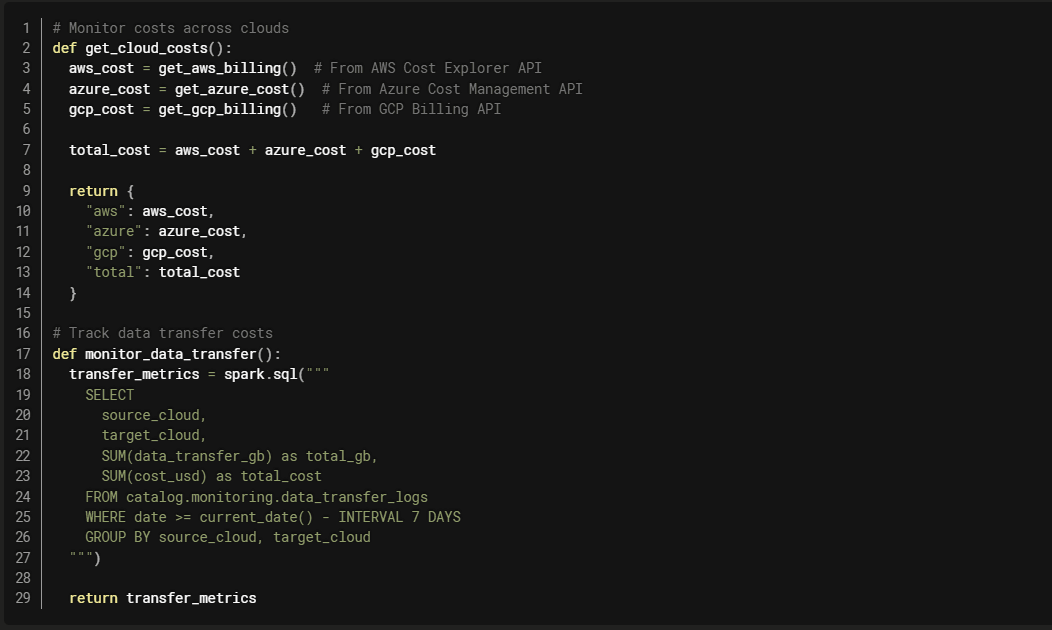Click the monitor_data_transfer function name

click(x=171, y=354)
